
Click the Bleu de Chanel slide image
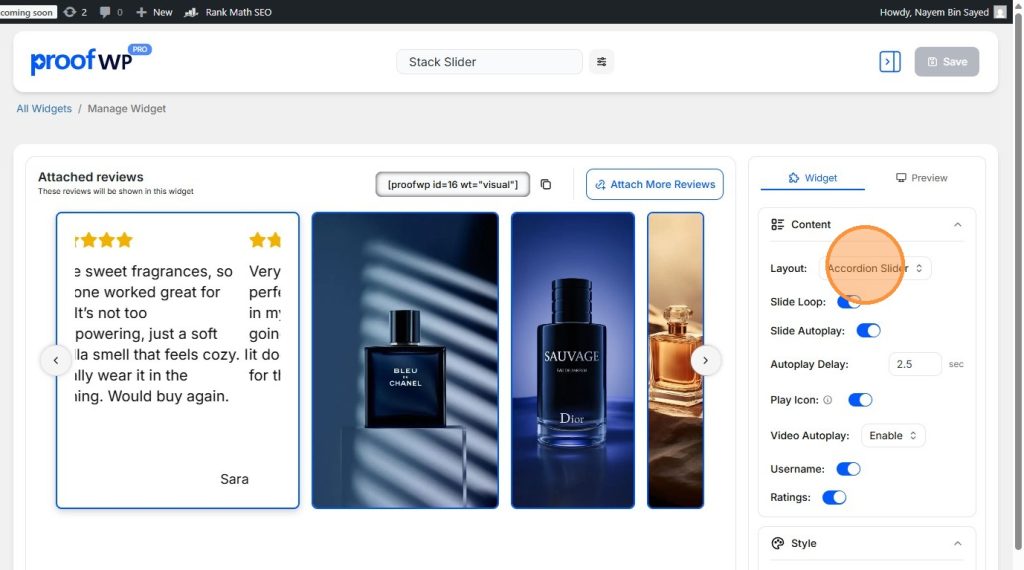pos(405,360)
